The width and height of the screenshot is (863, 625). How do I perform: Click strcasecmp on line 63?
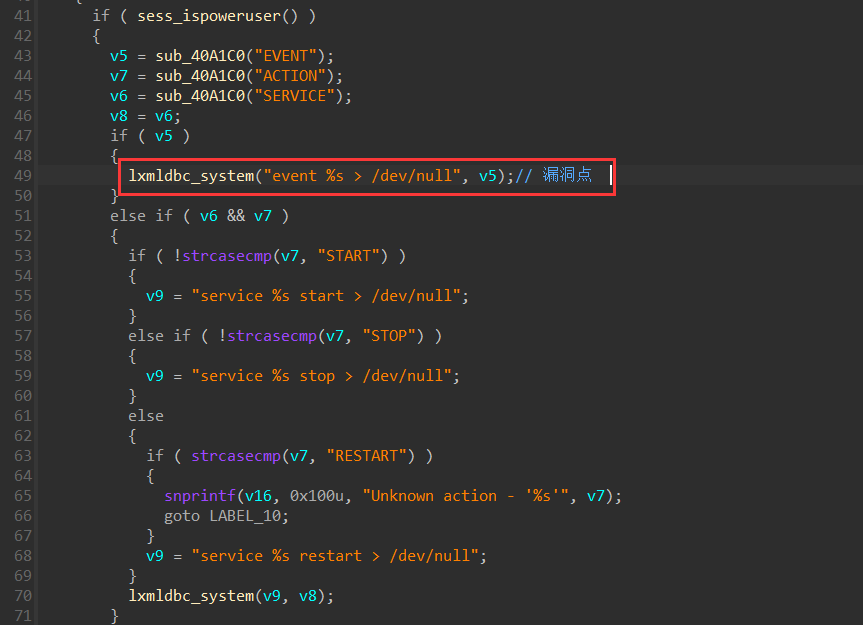236,456
